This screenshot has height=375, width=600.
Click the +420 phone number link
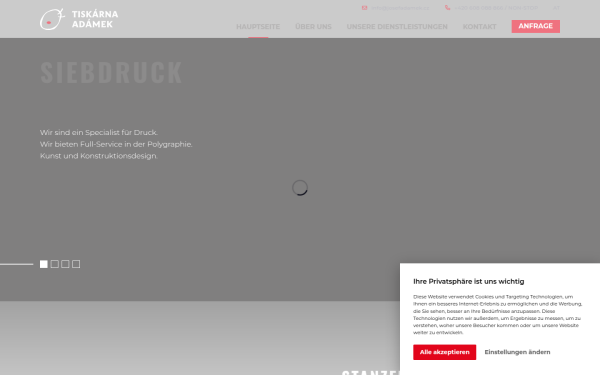[496, 8]
